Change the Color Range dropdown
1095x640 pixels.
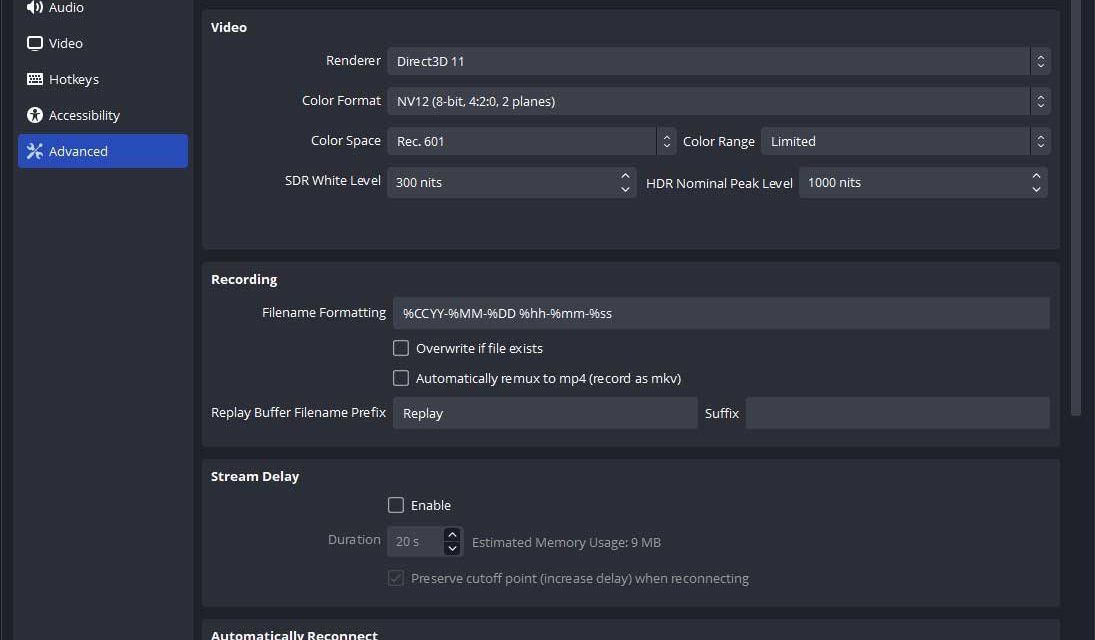point(904,141)
